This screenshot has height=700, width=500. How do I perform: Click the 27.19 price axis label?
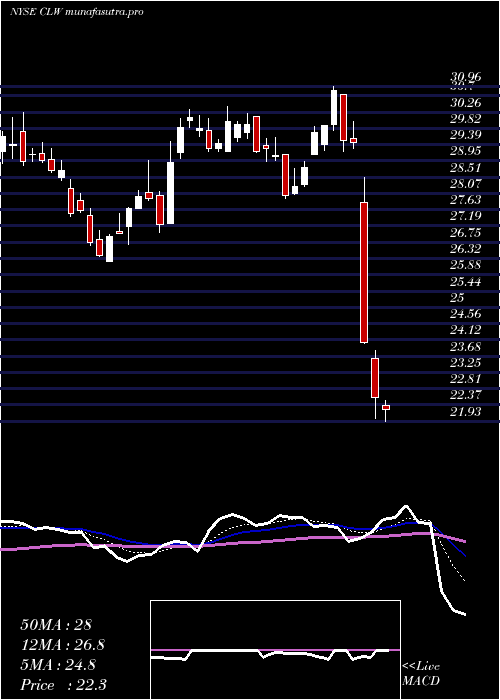pos(466,217)
